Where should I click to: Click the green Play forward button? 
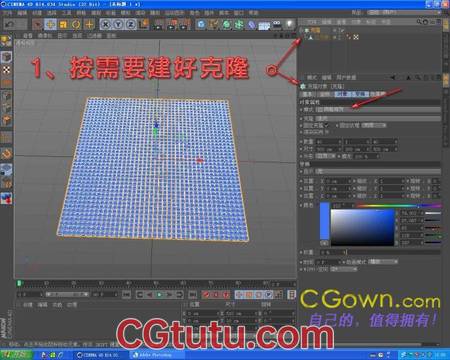tap(159, 294)
